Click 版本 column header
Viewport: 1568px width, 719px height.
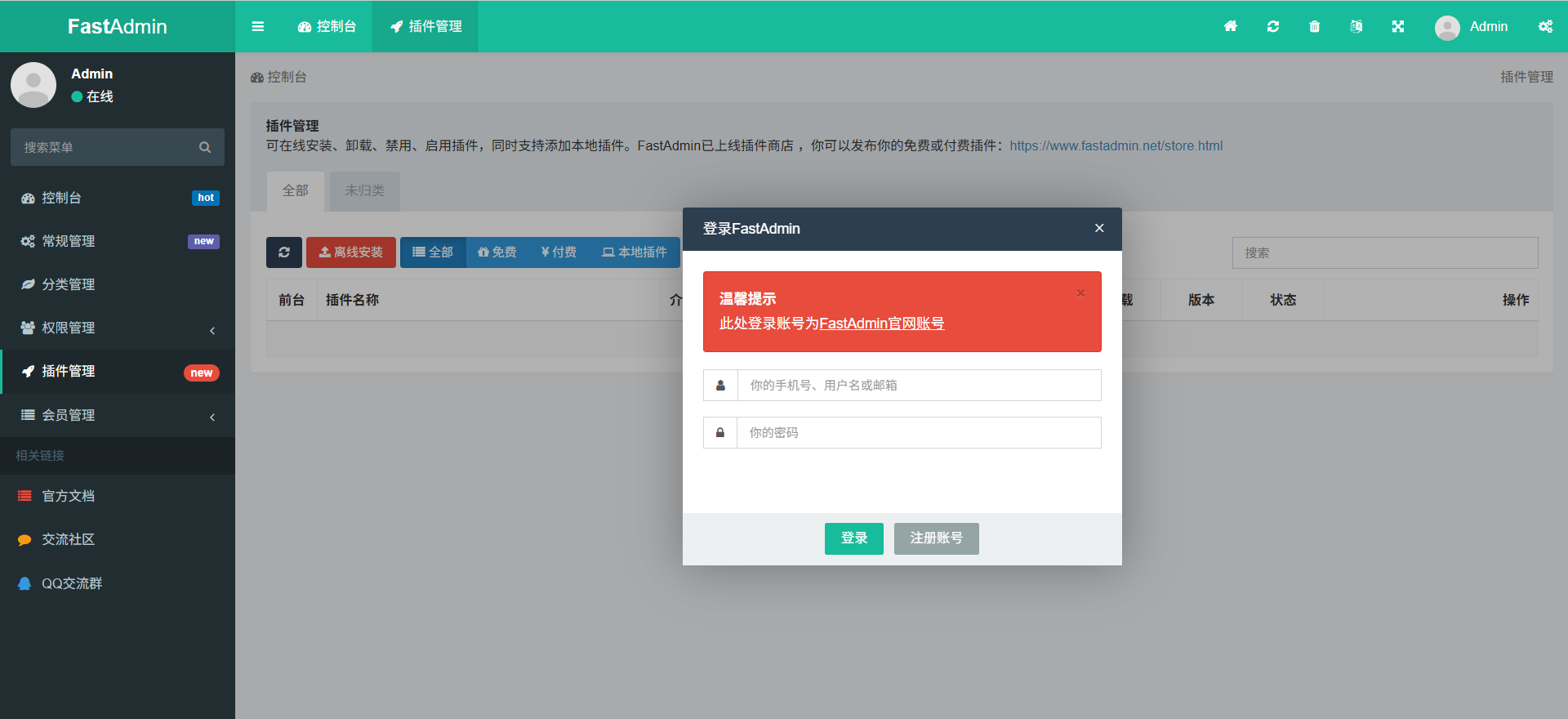point(1201,300)
